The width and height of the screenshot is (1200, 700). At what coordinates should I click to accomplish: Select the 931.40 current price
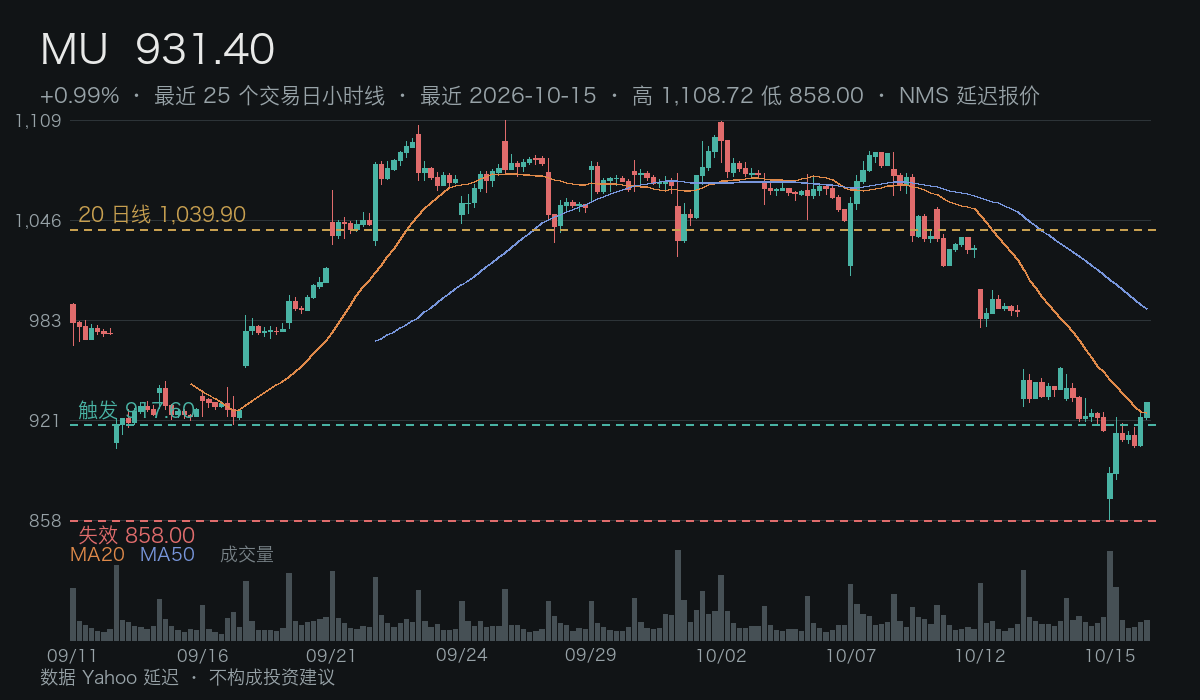pyautogui.click(x=205, y=50)
